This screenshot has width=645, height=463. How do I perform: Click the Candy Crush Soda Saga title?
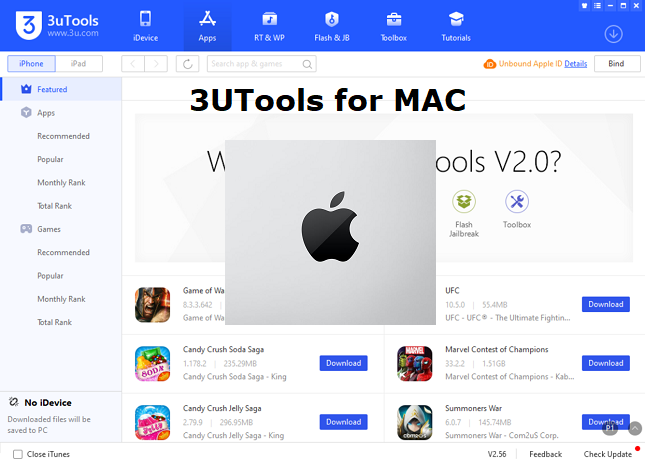[x=223, y=350]
